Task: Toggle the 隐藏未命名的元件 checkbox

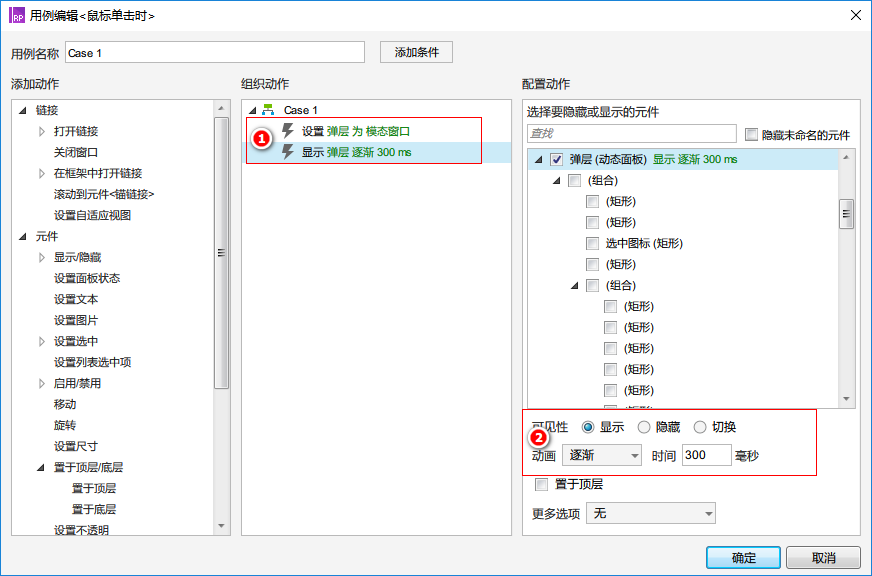Action: pyautogui.click(x=751, y=135)
